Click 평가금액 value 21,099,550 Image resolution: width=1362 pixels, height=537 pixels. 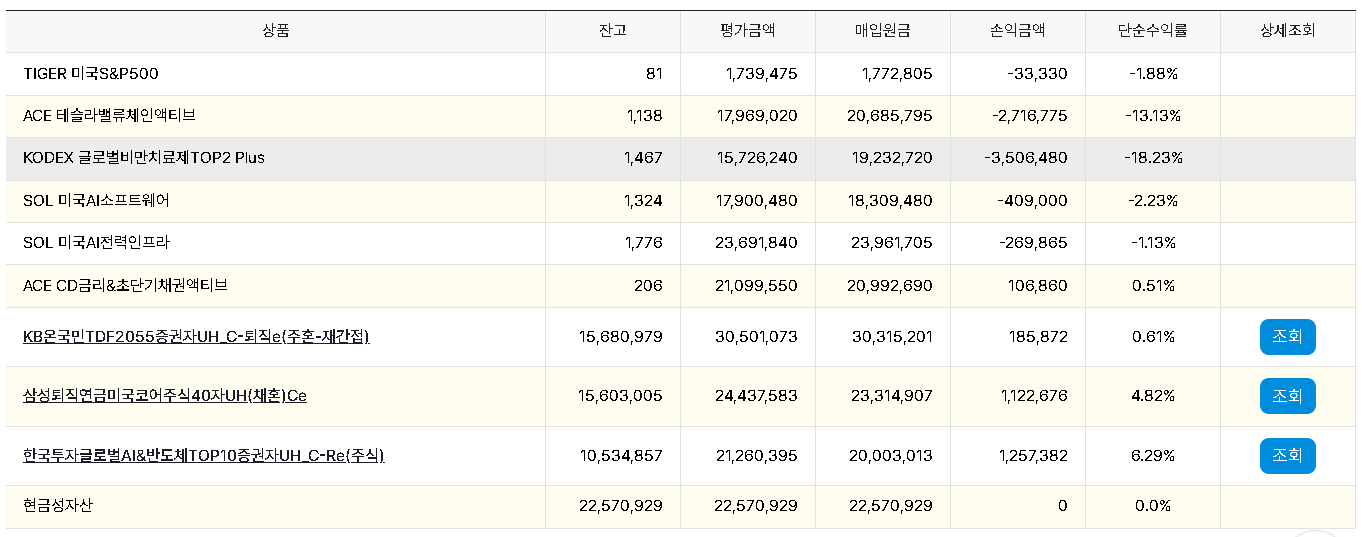click(x=756, y=286)
